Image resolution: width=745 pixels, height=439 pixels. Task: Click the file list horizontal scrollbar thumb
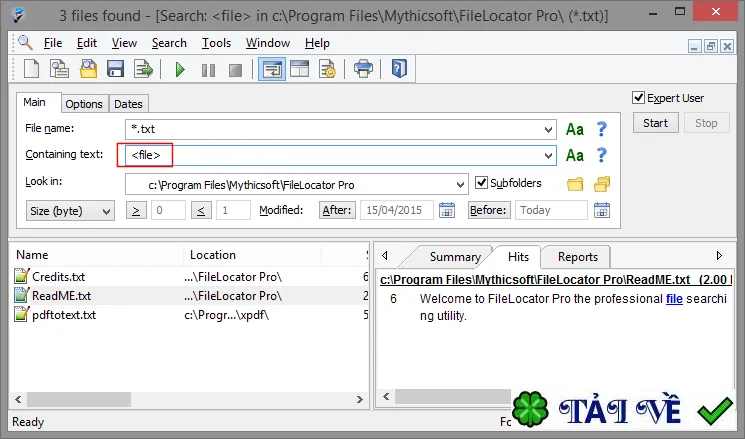[x=78, y=399]
